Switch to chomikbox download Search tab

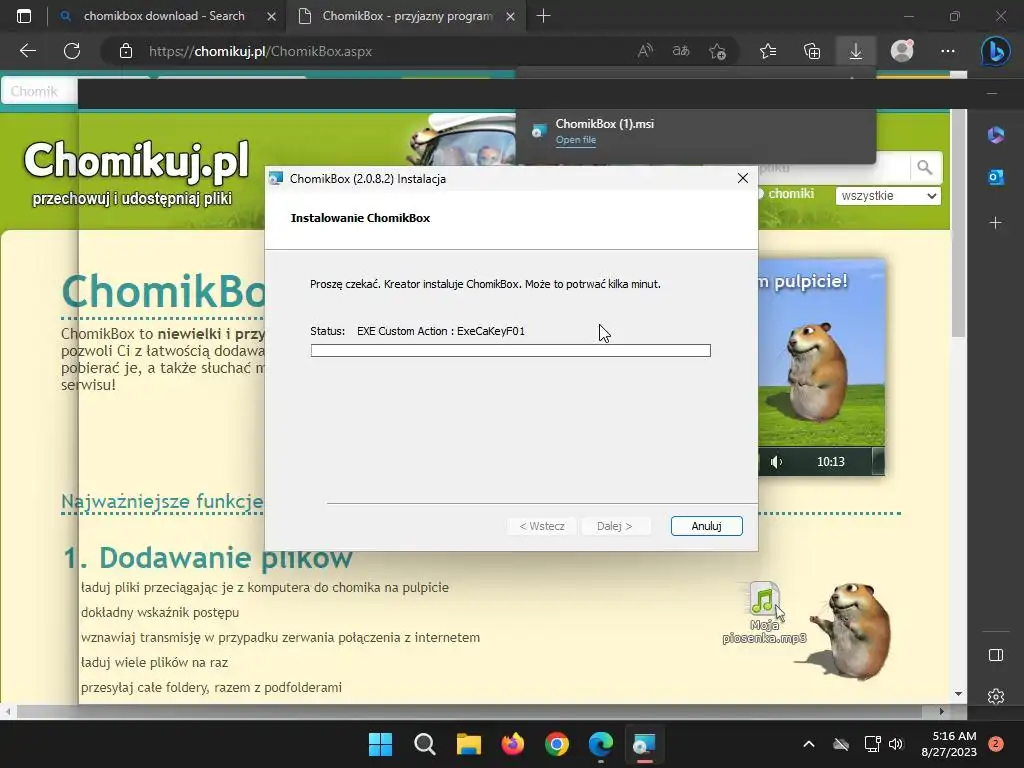(x=164, y=16)
